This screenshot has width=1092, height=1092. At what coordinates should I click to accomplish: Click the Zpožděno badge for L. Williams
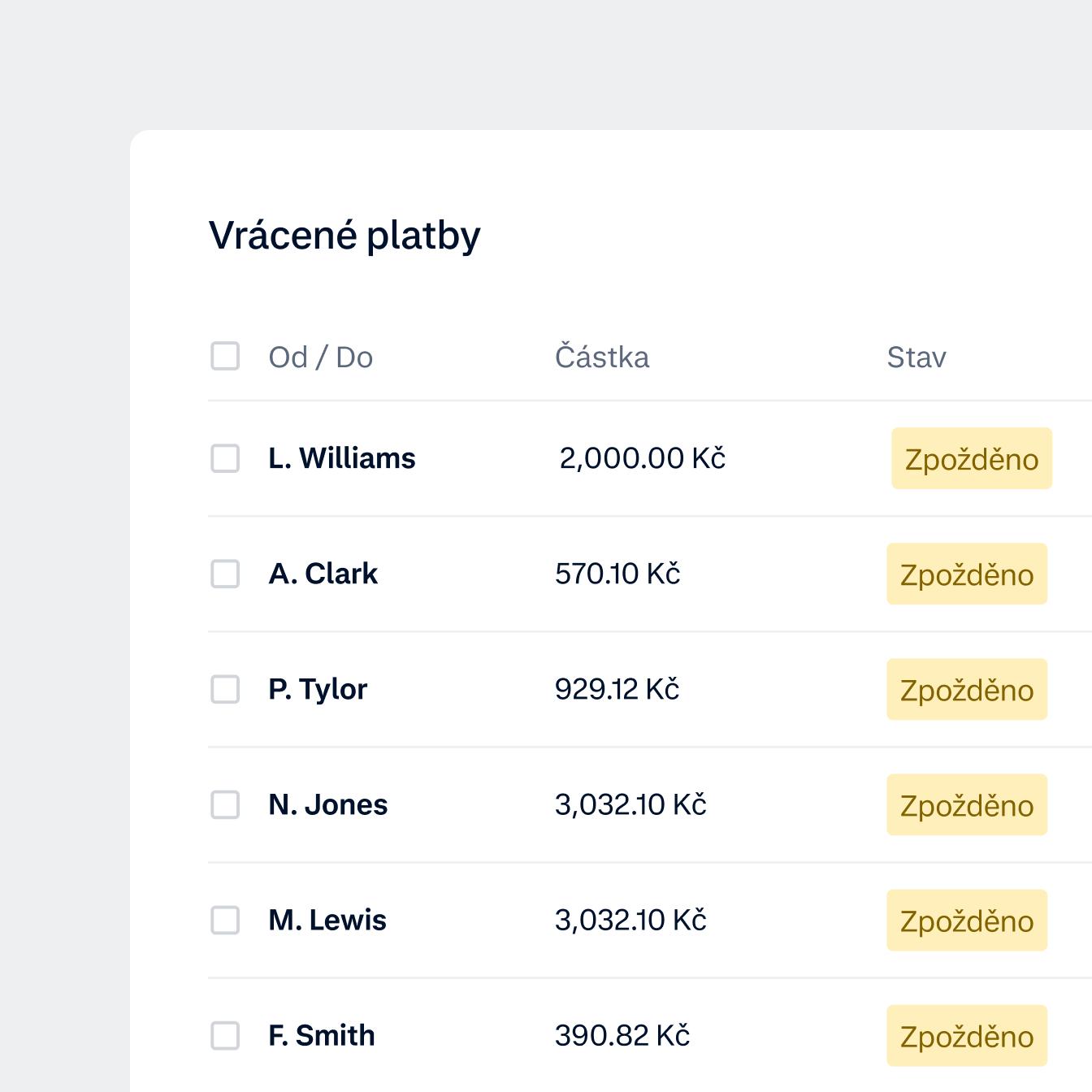pyautogui.click(x=971, y=457)
